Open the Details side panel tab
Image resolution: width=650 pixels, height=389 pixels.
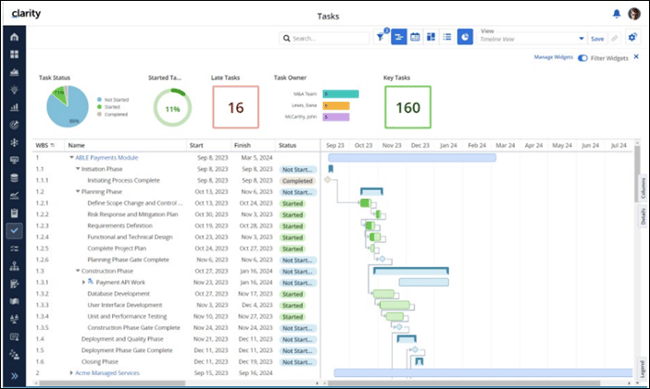tap(643, 216)
